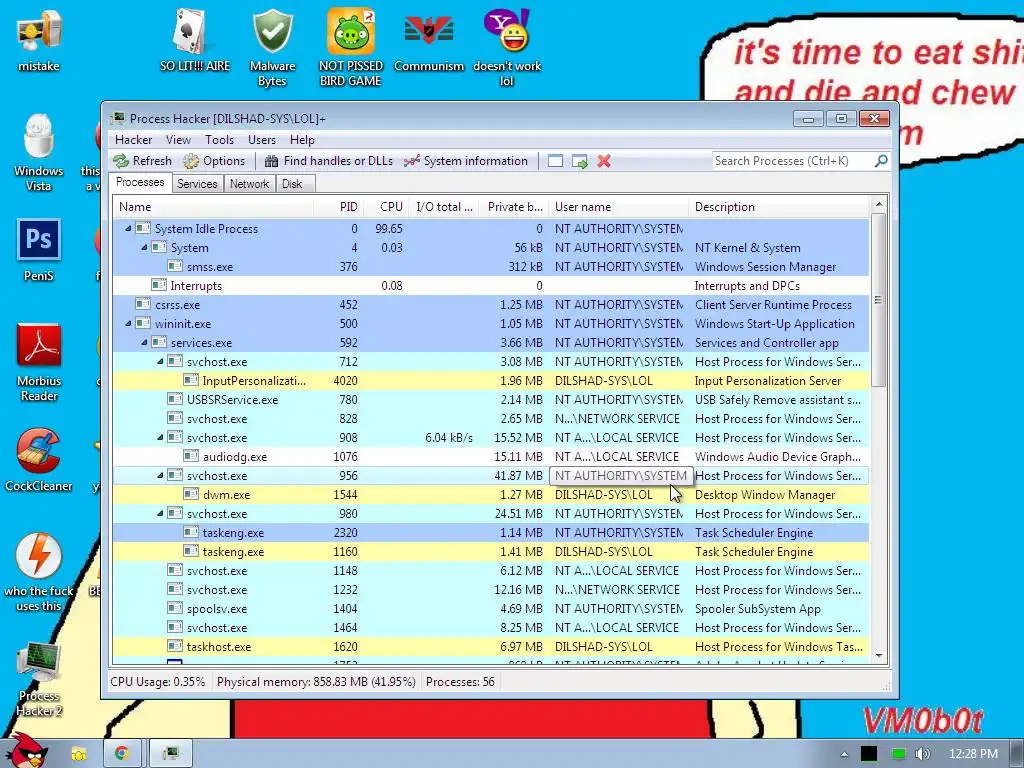The image size is (1024, 768).
Task: Click the InputPersonalization process icon
Action: coord(191,379)
